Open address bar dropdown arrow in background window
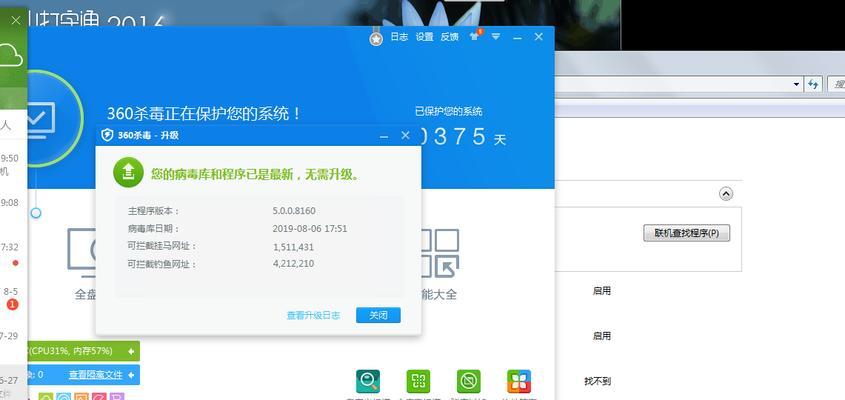The width and height of the screenshot is (845, 400). (x=796, y=85)
